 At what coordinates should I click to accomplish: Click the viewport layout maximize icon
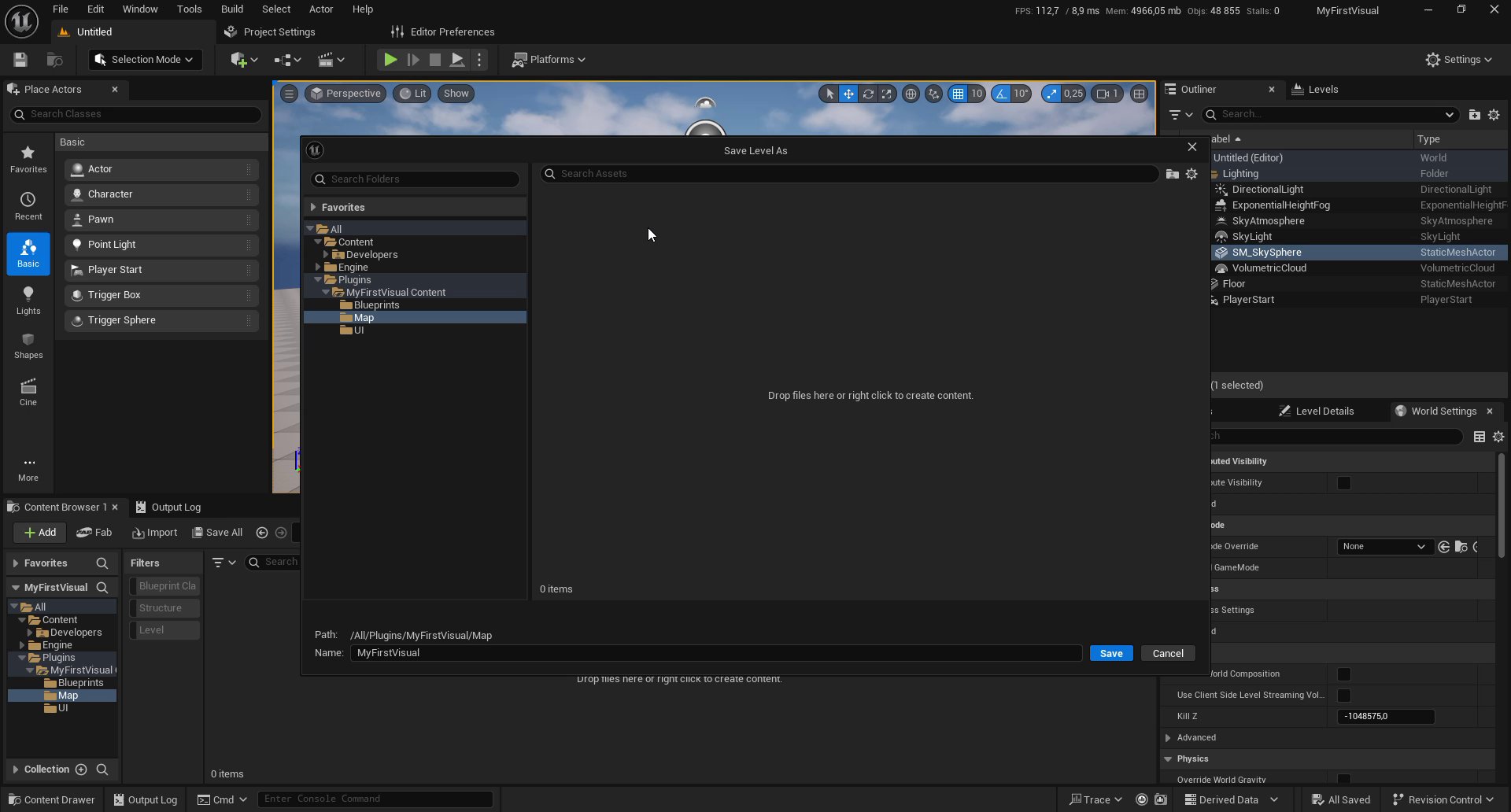1139,94
